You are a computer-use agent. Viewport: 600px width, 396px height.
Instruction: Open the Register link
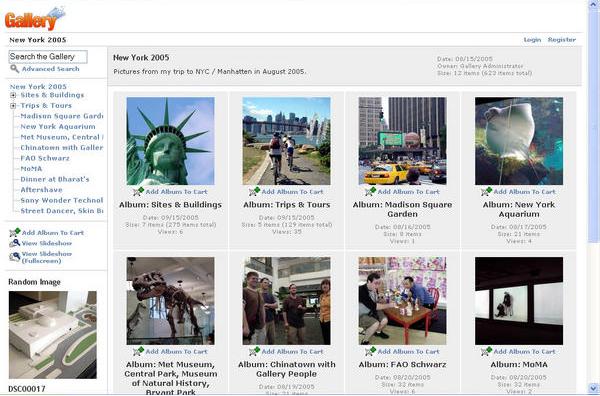tap(562, 40)
